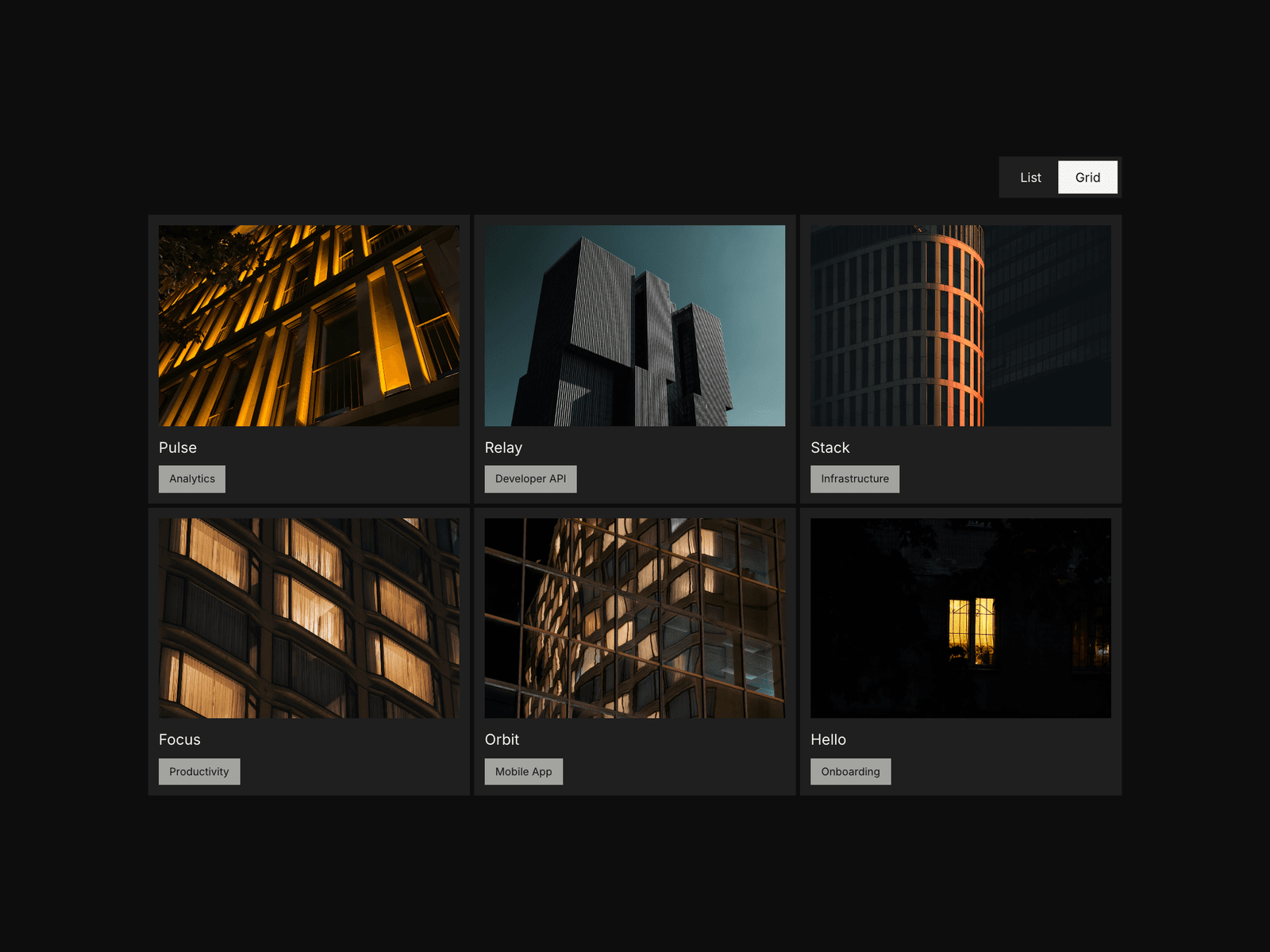Open the Relay skyscraper thumbnail
The height and width of the screenshot is (952, 1270).
coord(635,325)
